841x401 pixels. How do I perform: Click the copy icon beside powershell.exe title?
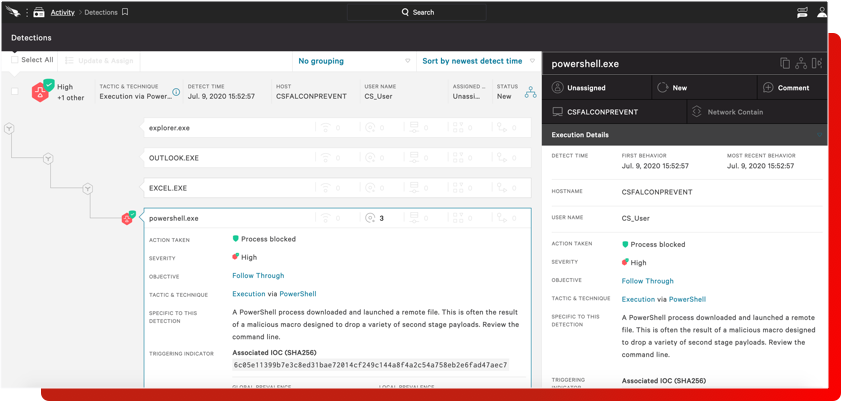pyautogui.click(x=785, y=64)
